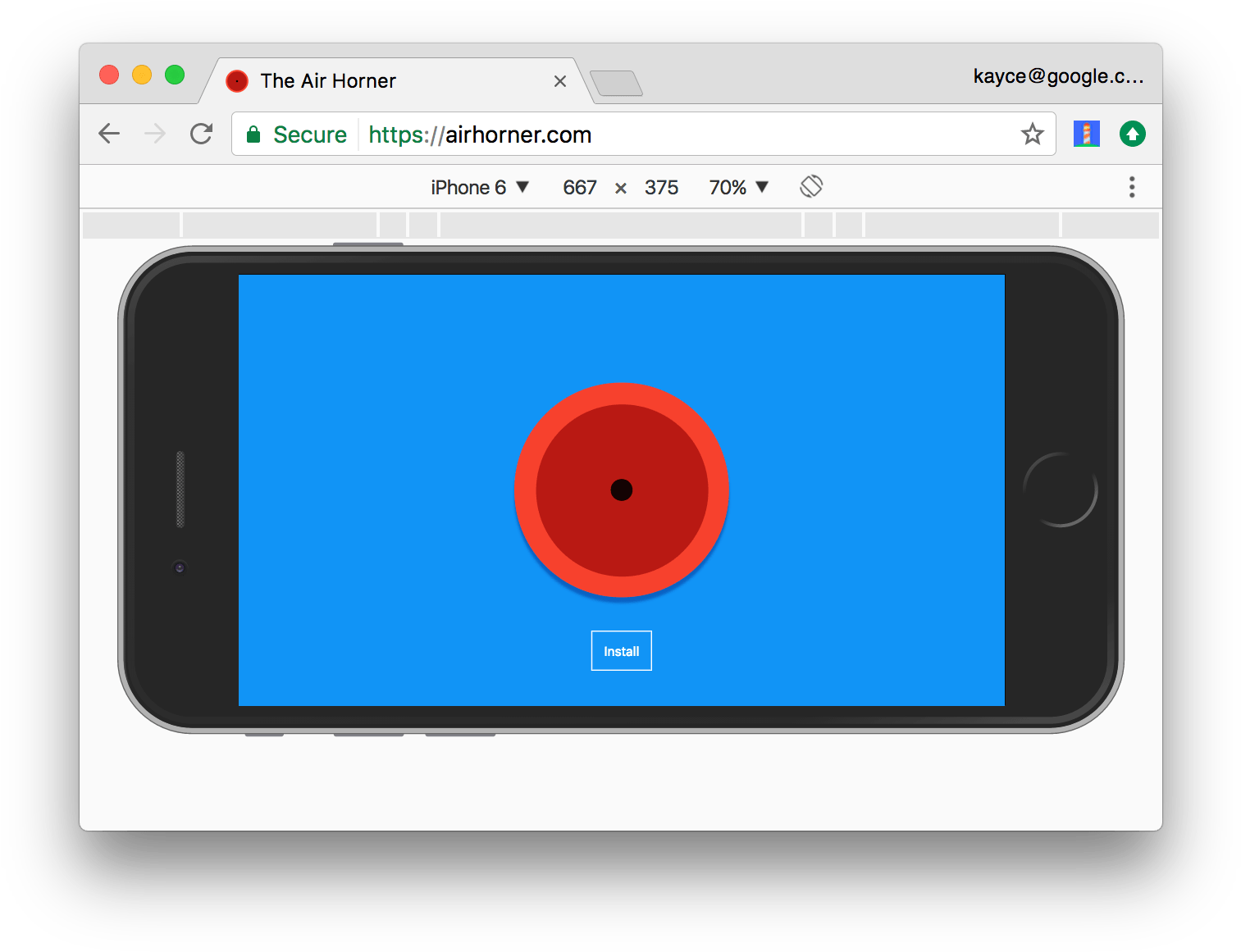Open a new browser tab
This screenshot has height=952, width=1241.
tap(618, 83)
